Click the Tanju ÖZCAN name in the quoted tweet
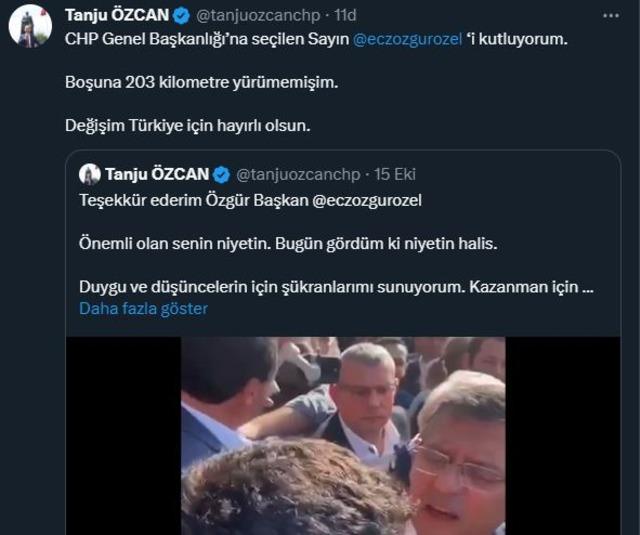Screen dimensions: 640x535 (x=157, y=174)
